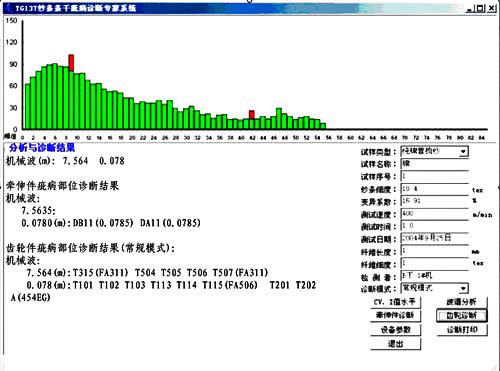Viewport: 500px width, 371px height.
Task: Click the CV, I值水平 button
Action: point(395,302)
